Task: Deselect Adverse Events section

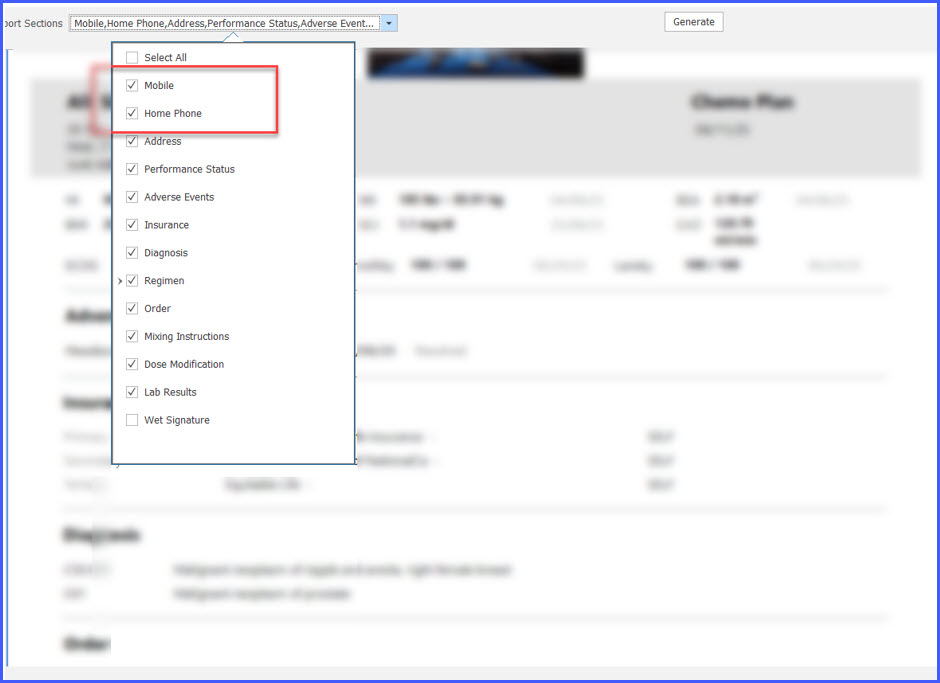Action: pos(132,197)
